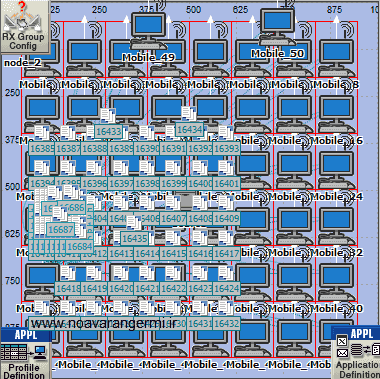Click the packet icon above label 16434
Image resolution: width=380 pixels, height=379 pixels.
tap(189, 114)
